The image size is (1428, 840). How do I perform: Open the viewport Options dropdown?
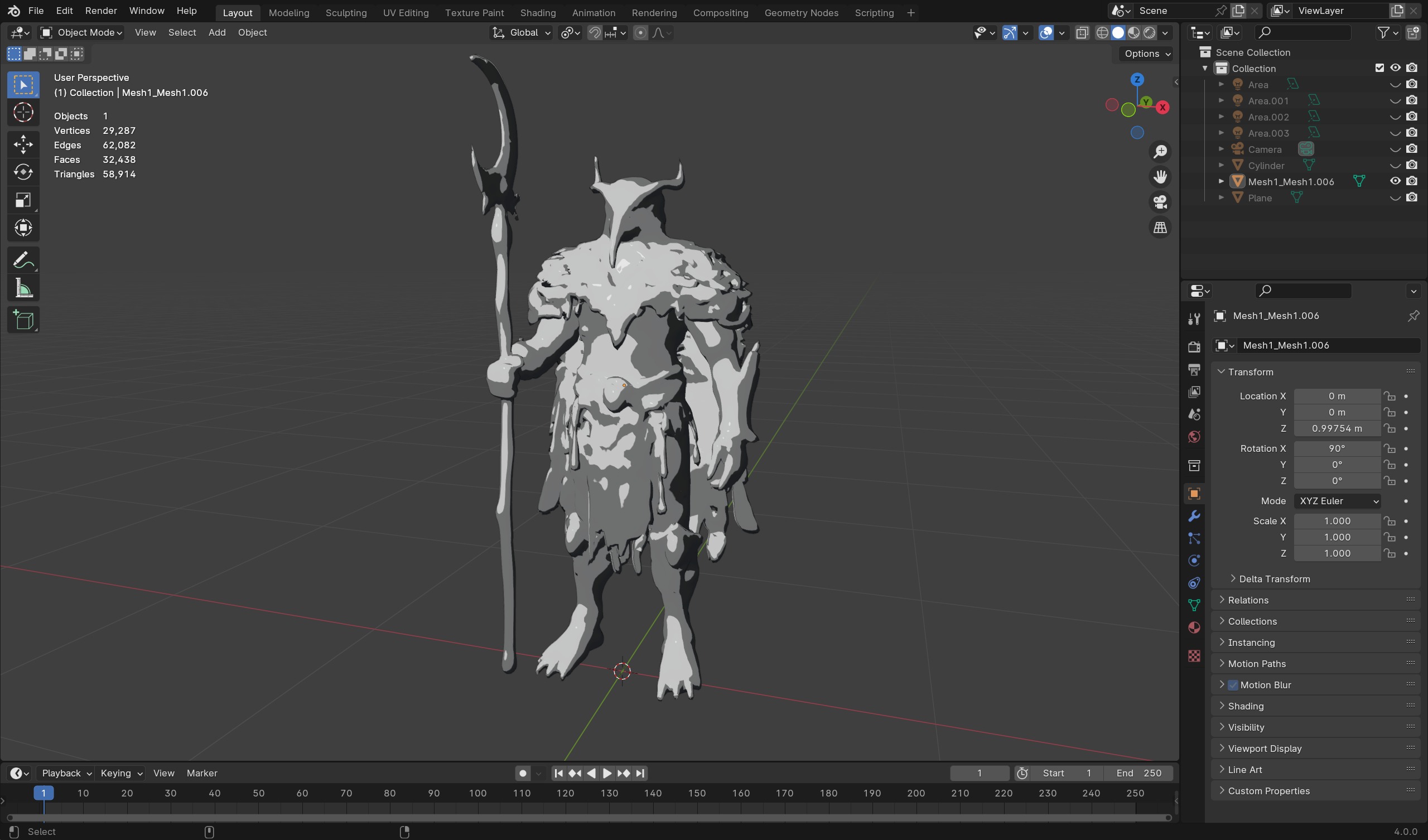(x=1147, y=54)
